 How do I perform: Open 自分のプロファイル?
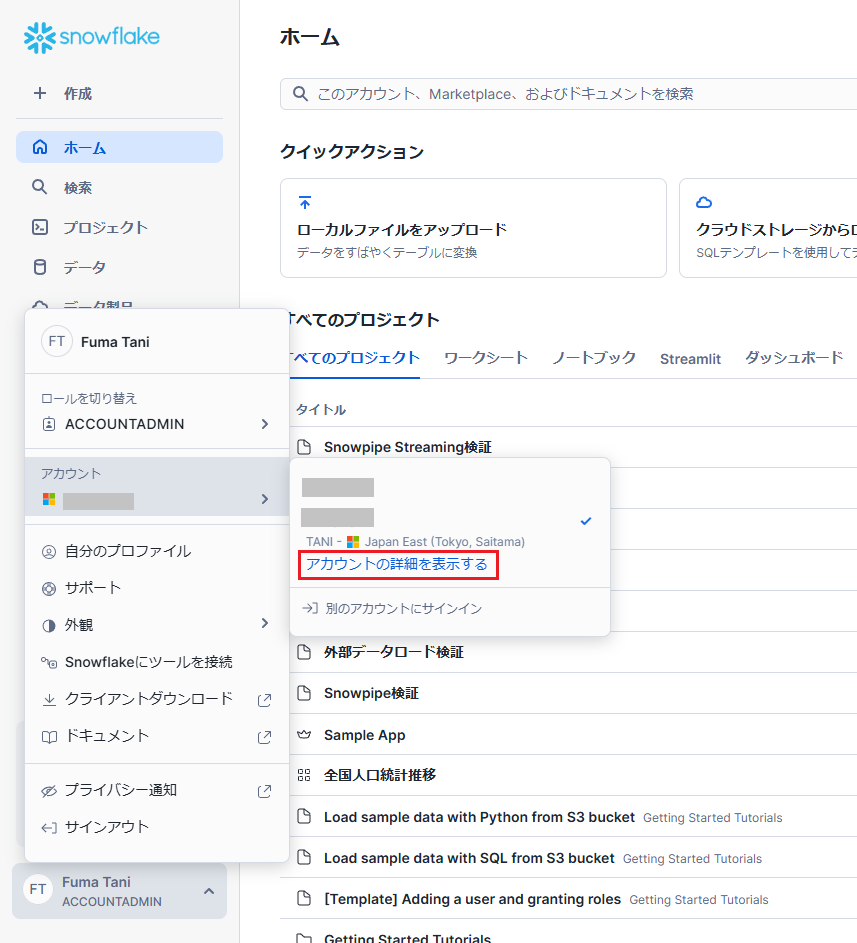[x=156, y=551]
